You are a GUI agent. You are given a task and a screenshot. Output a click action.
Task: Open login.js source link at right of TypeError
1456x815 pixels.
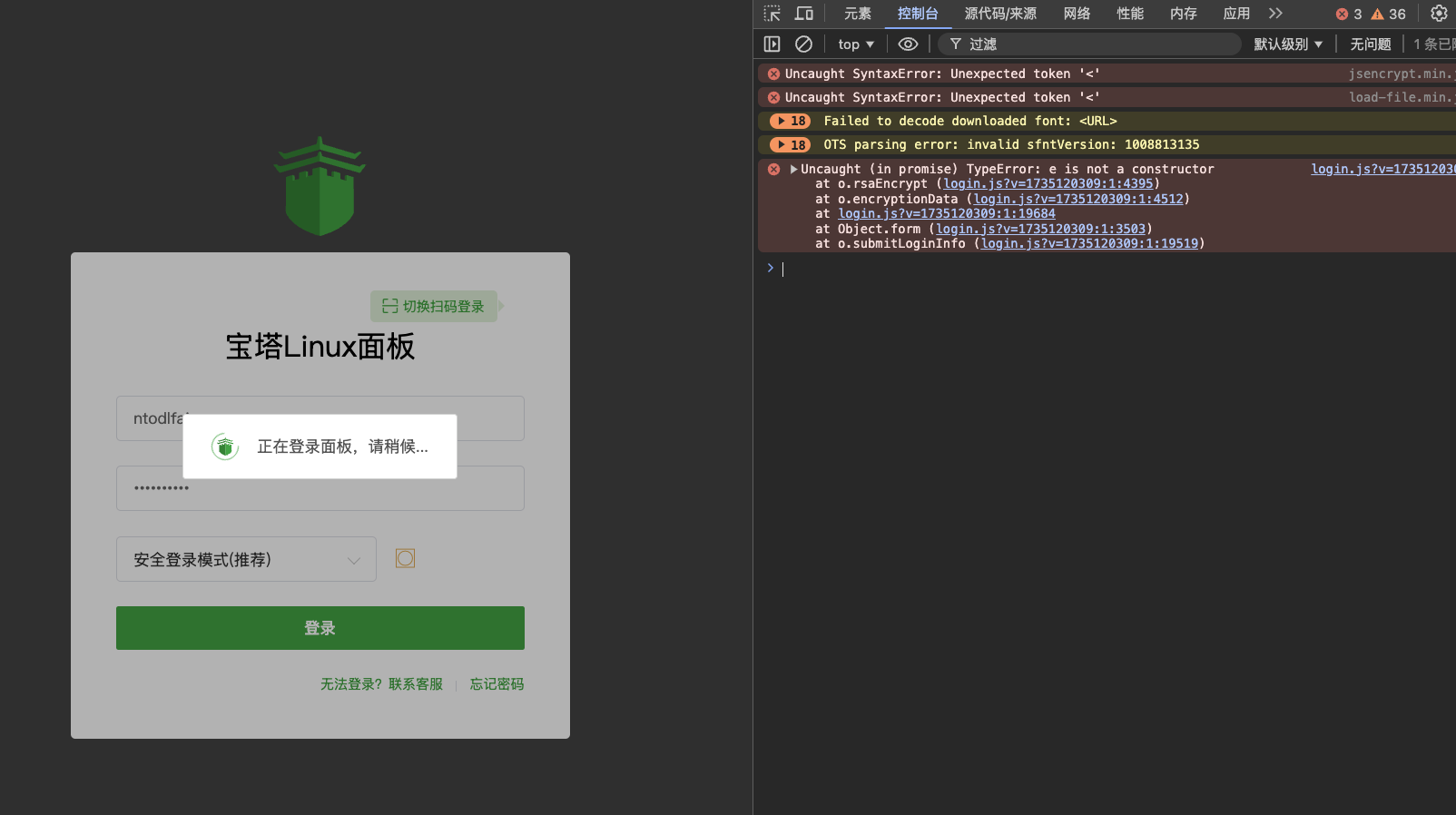[1382, 169]
